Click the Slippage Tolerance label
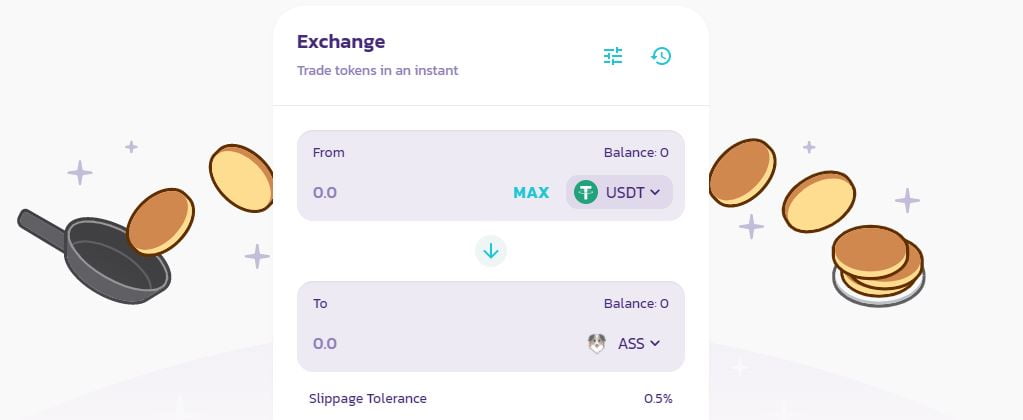The width and height of the screenshot is (1023, 420). click(x=368, y=398)
